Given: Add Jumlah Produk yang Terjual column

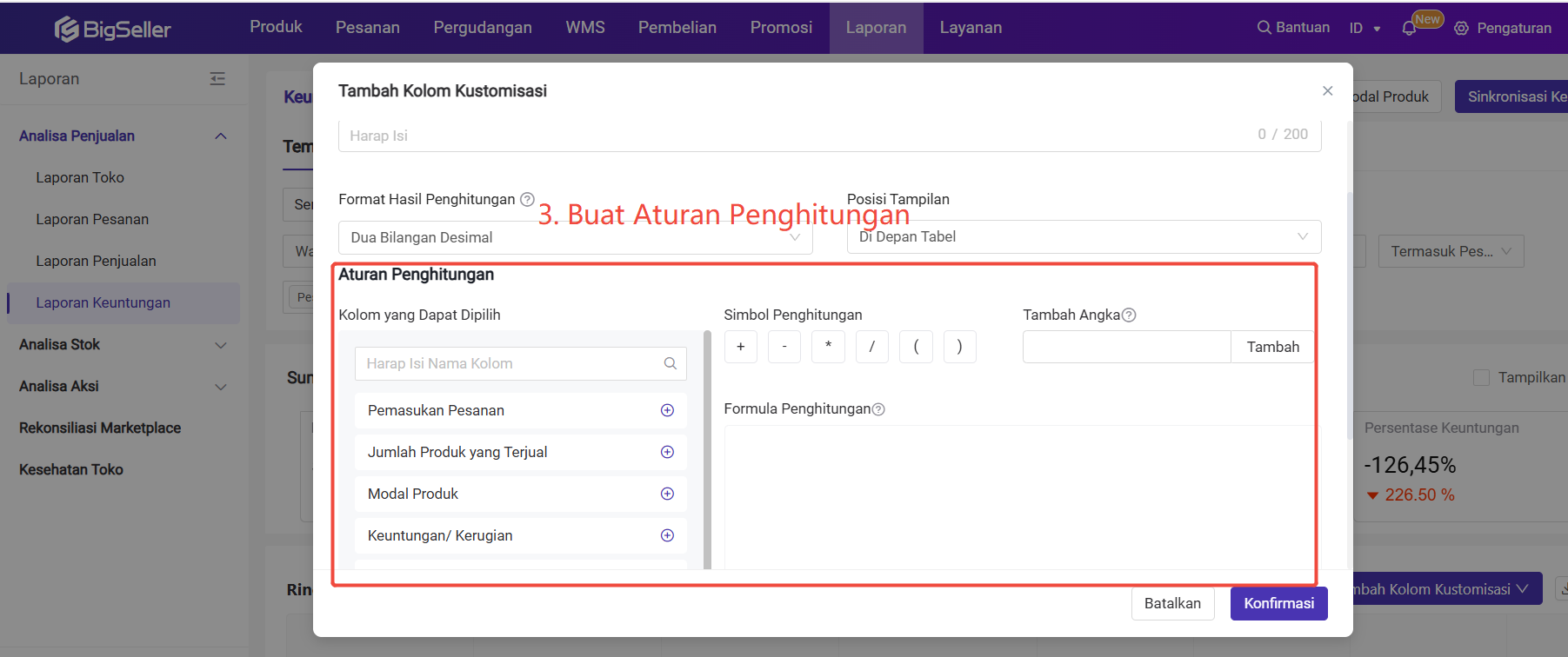Looking at the screenshot, I should point(667,452).
